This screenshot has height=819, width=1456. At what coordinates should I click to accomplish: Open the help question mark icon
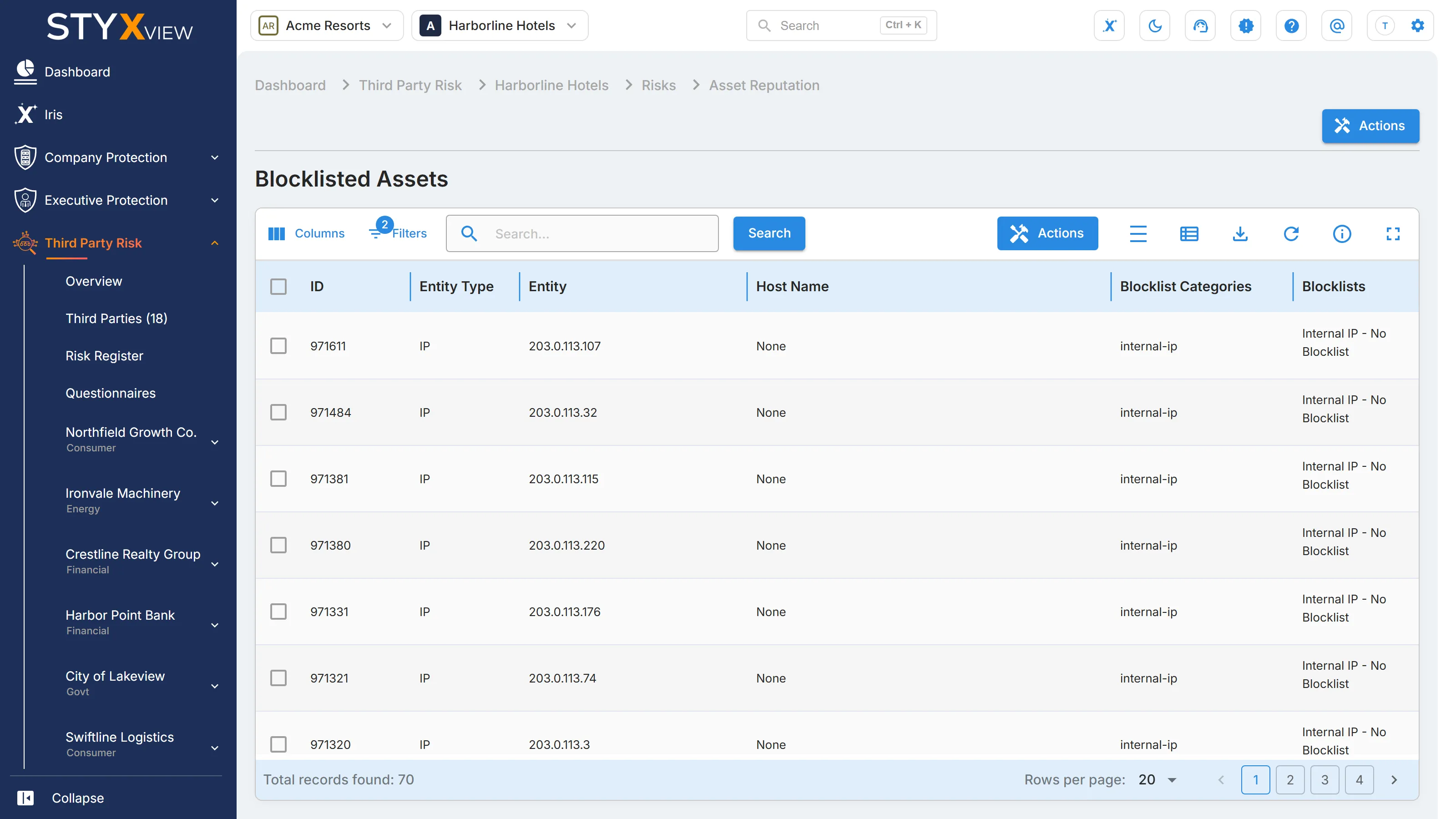[1291, 25]
